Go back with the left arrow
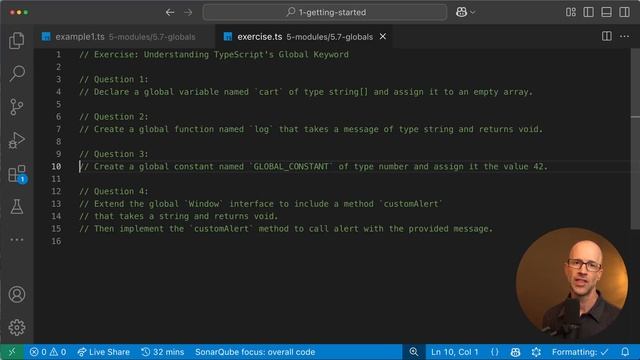The image size is (640, 360). [x=170, y=12]
